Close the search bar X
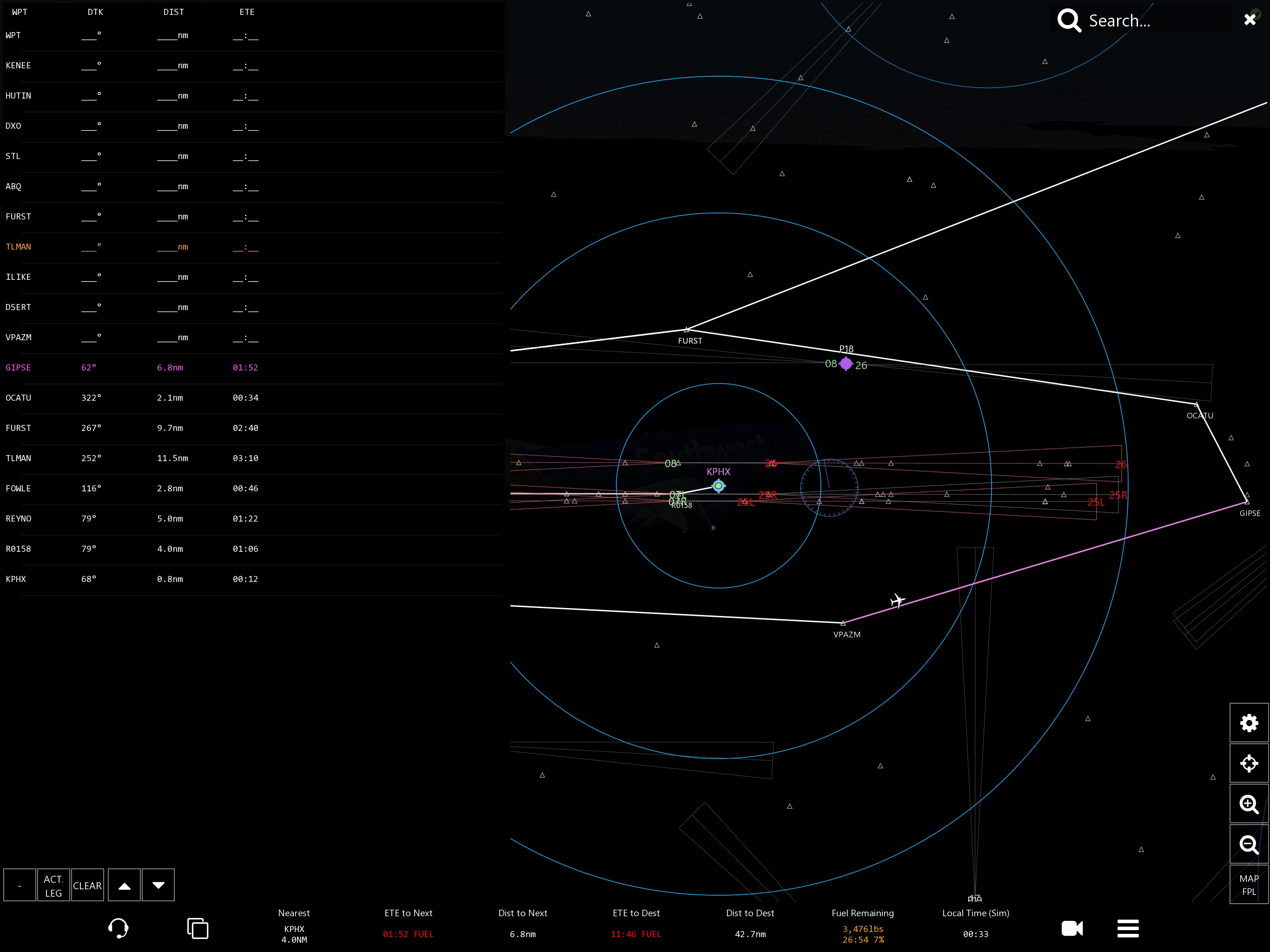 pyautogui.click(x=1250, y=20)
